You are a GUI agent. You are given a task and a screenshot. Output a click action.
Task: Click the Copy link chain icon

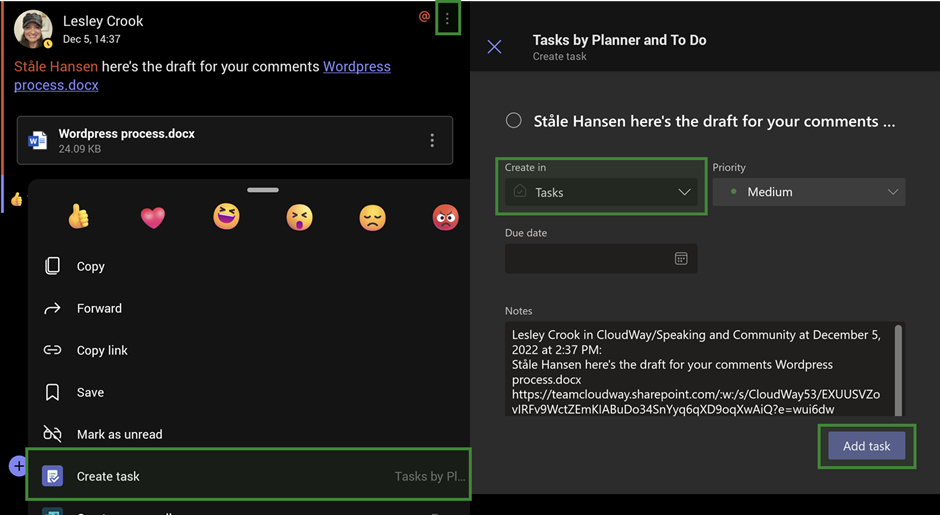[52, 350]
